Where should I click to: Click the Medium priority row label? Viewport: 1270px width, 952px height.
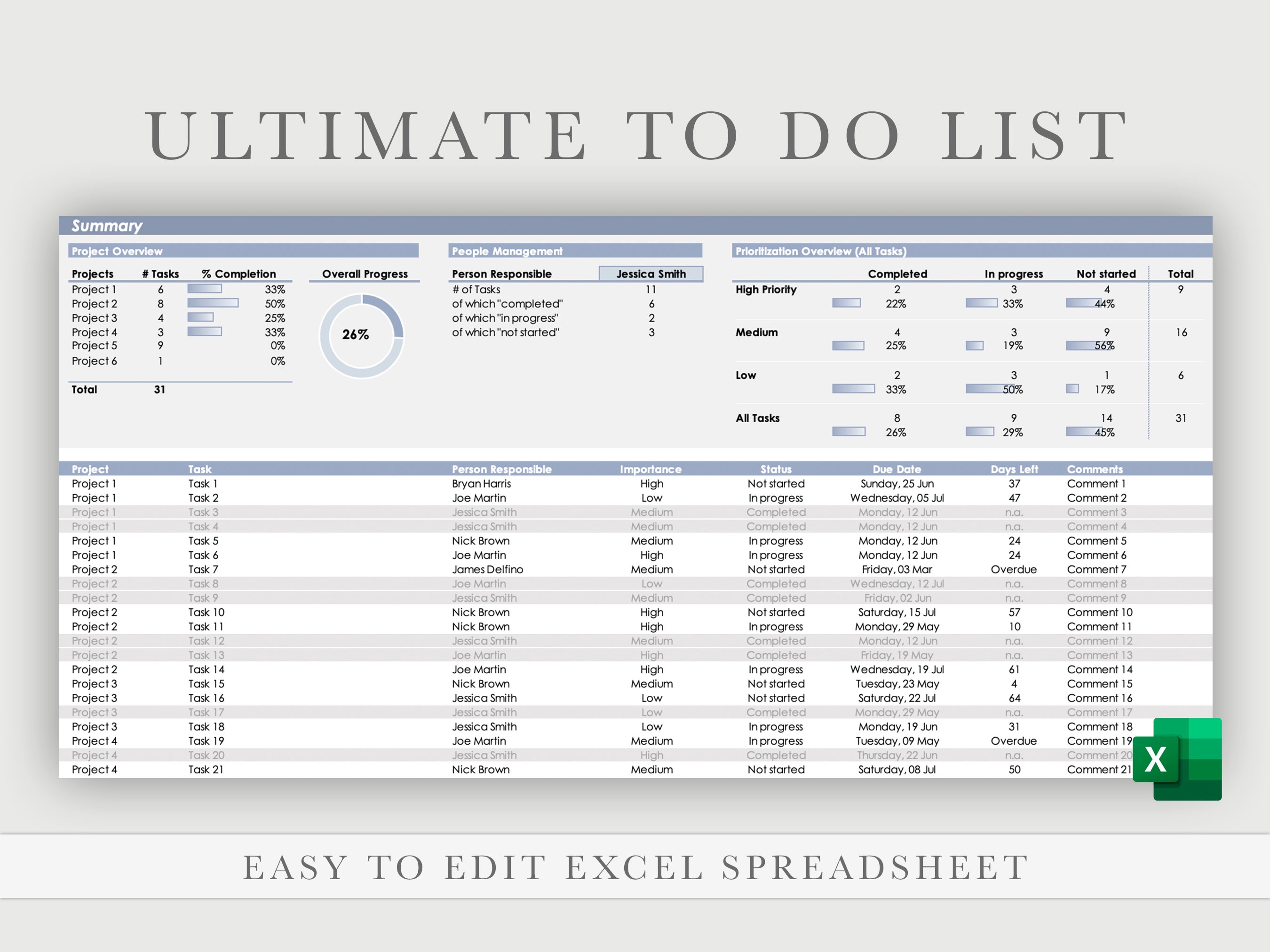[x=757, y=332]
